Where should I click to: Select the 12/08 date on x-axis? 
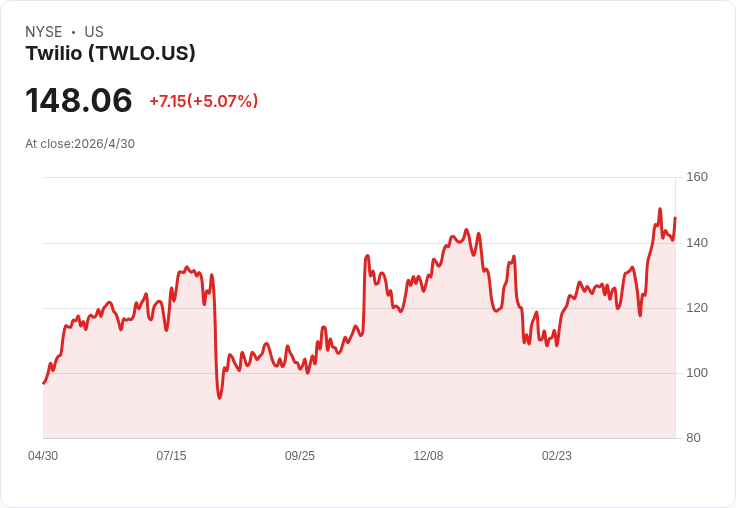[429, 456]
